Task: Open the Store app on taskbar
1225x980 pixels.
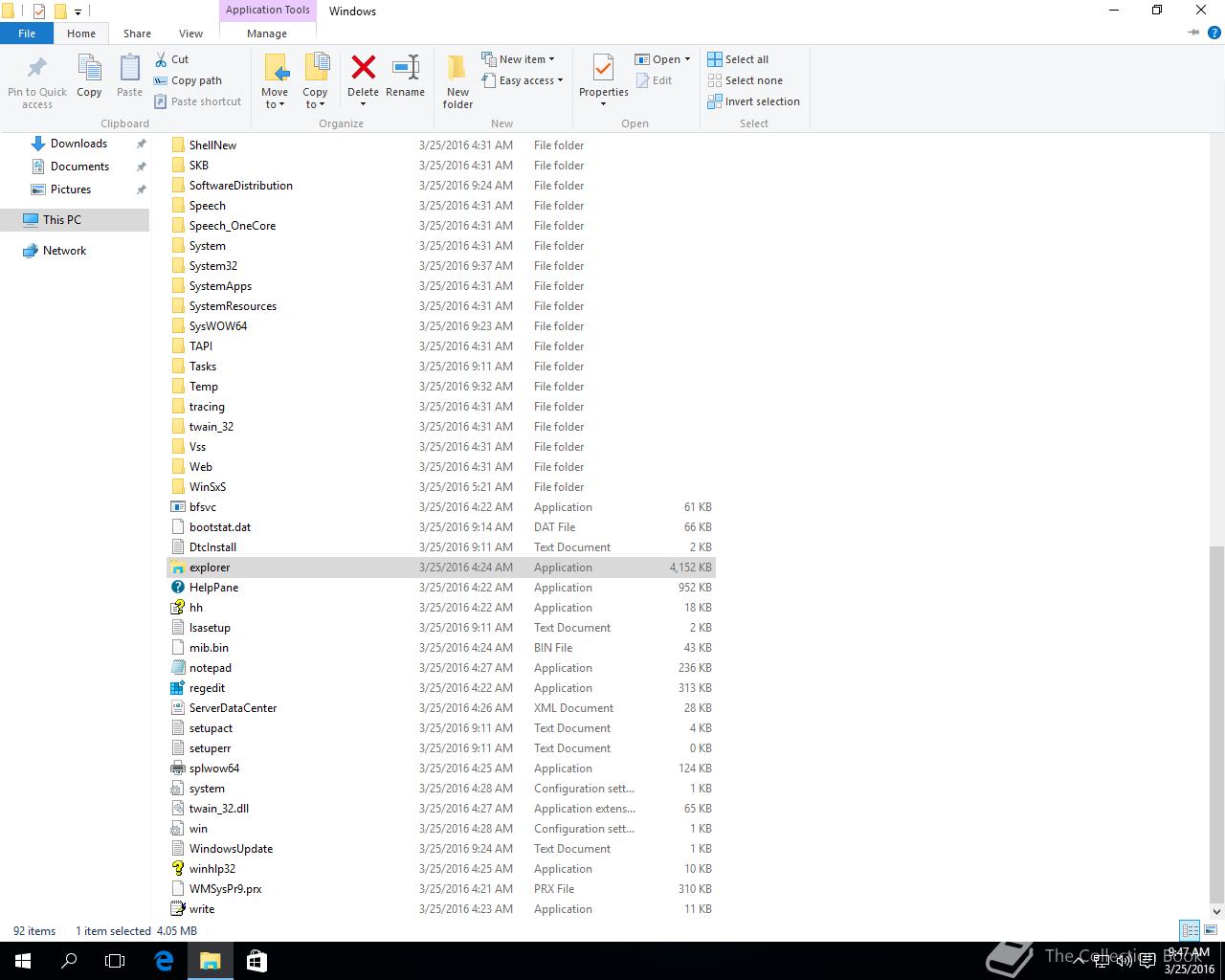Action: click(x=256, y=961)
